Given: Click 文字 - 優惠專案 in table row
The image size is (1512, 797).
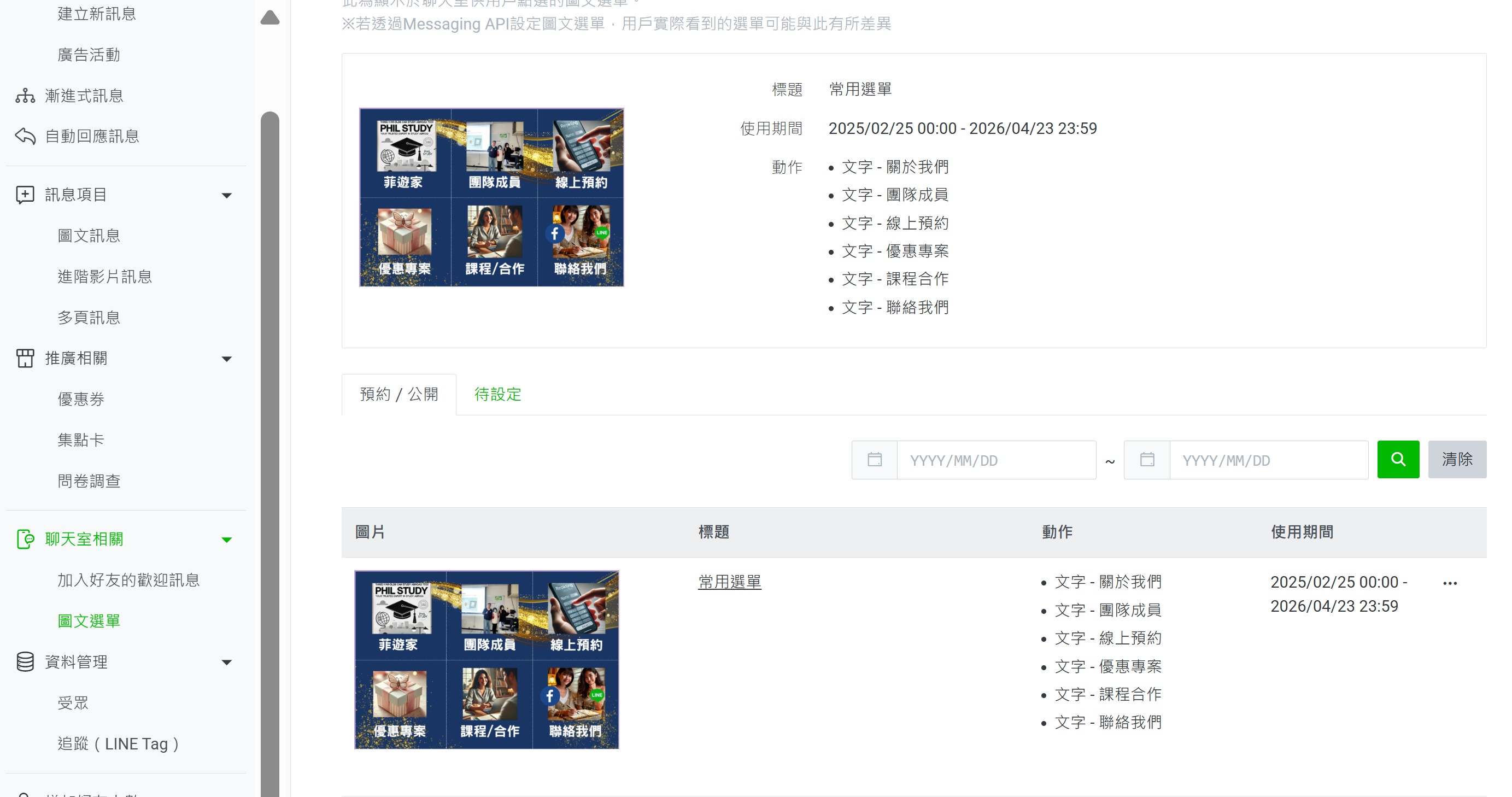Looking at the screenshot, I should point(1108,667).
